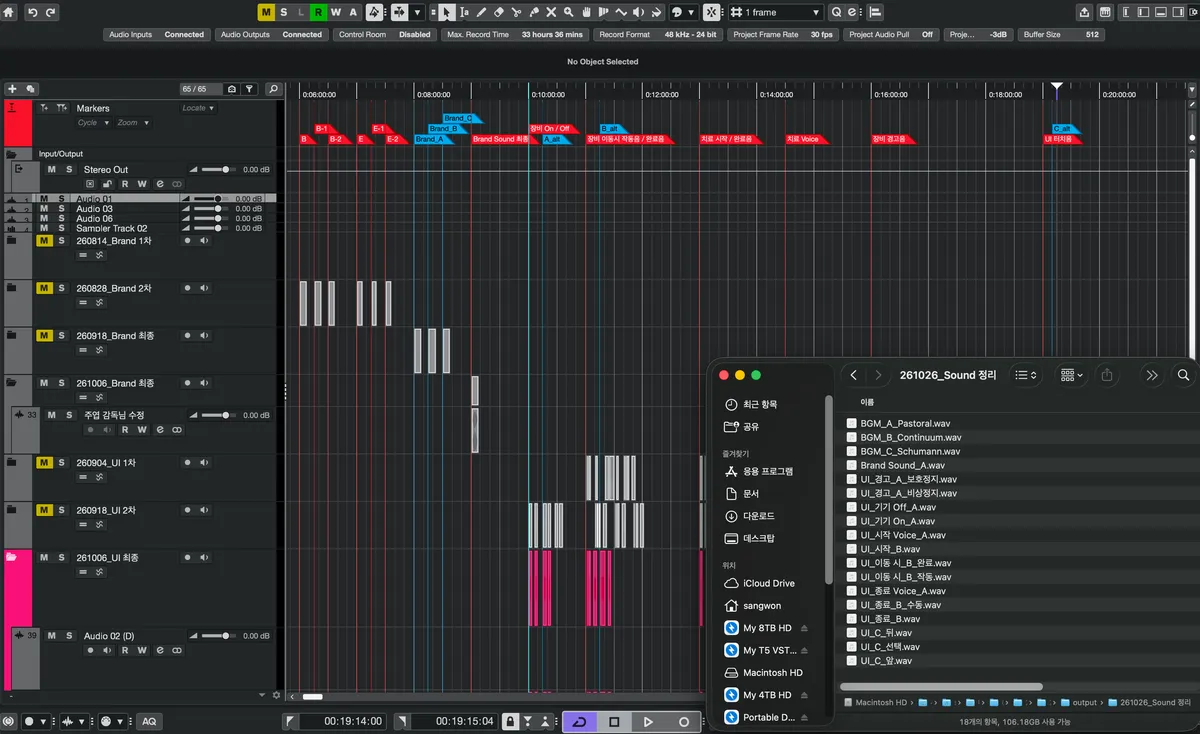Open the Markers Zoom dropdown
Screen dimensions: 1200x734
click(x=133, y=123)
